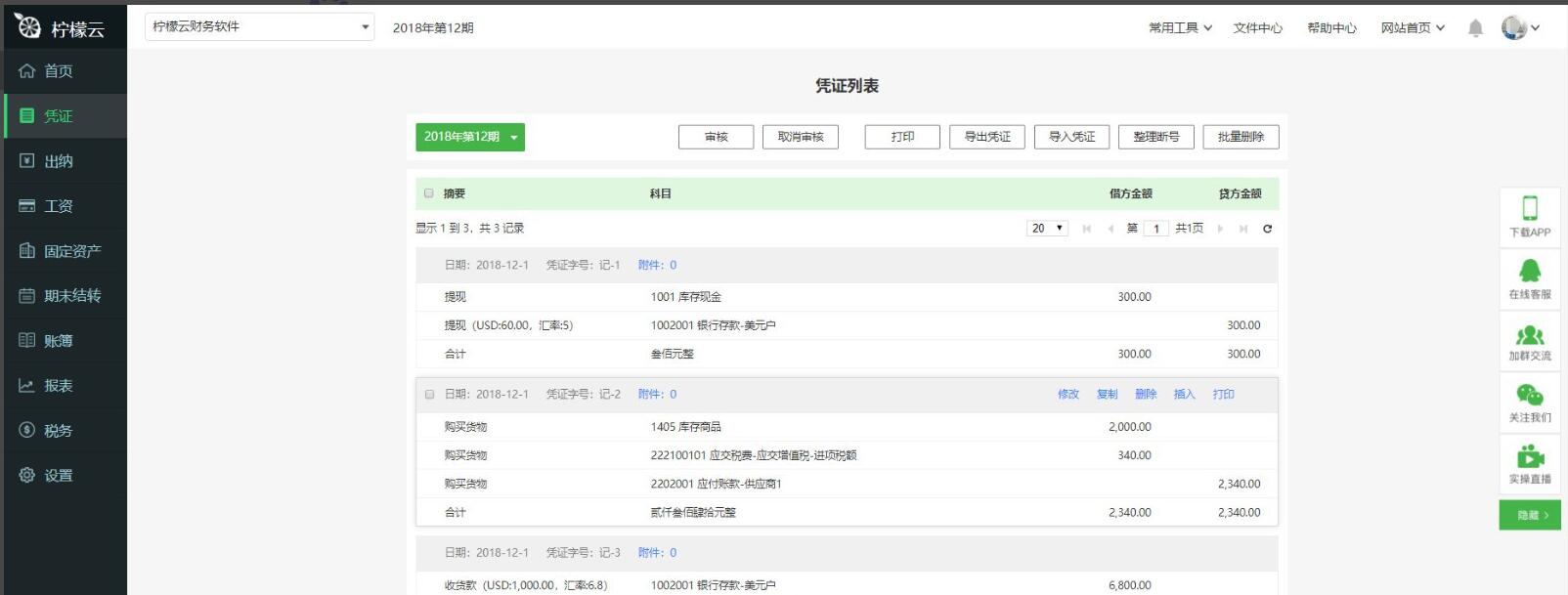Image resolution: width=1568 pixels, height=595 pixels.
Task: Open the 期末结转 period closing icon
Action: (x=27, y=296)
